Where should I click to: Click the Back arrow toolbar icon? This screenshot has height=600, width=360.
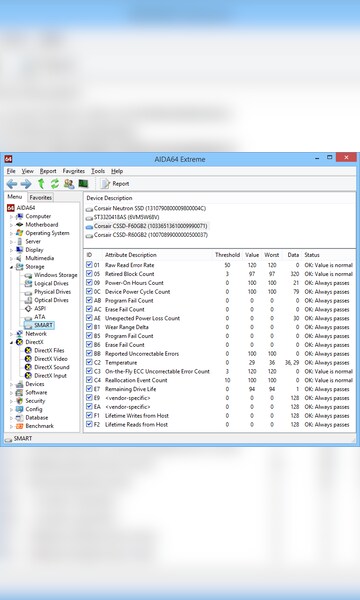point(11,184)
